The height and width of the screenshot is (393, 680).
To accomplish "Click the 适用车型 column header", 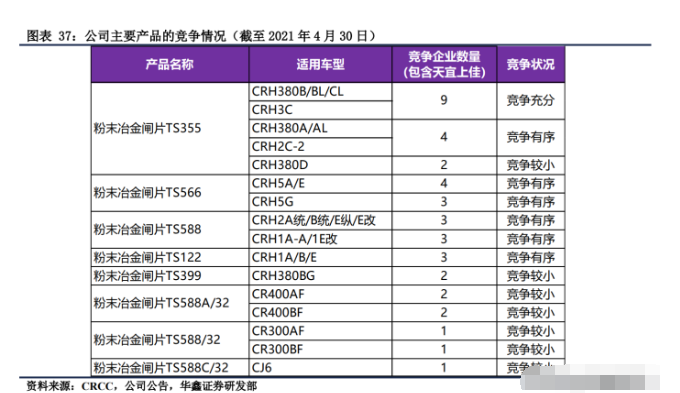I will click(320, 65).
